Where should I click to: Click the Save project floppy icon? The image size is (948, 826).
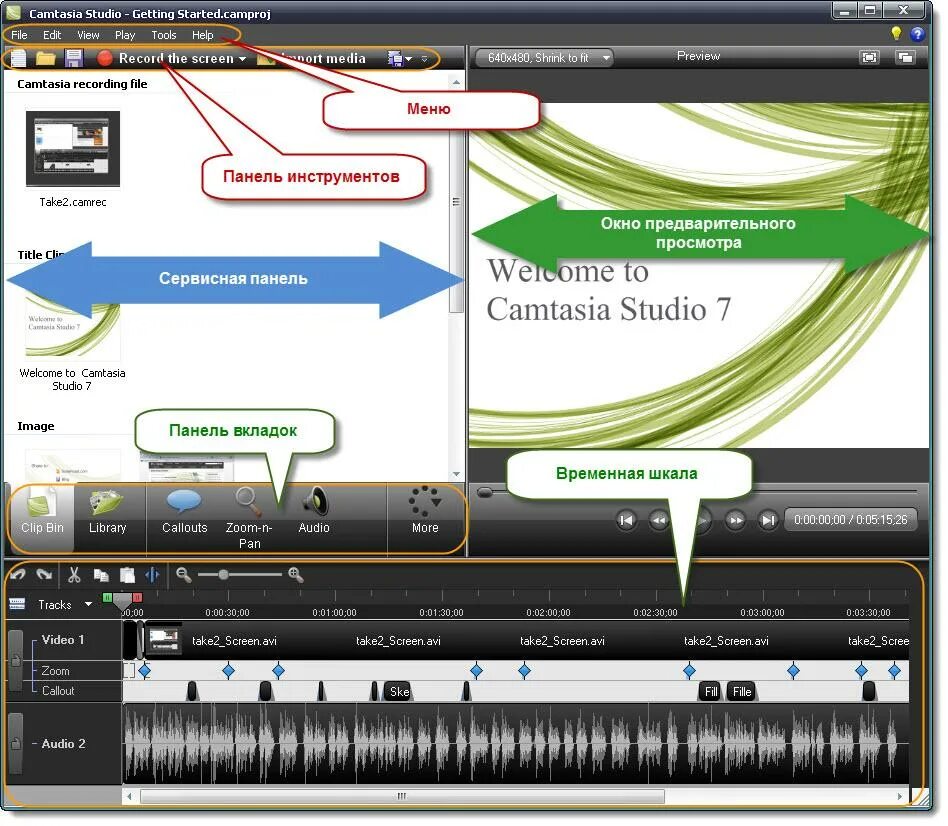click(74, 59)
